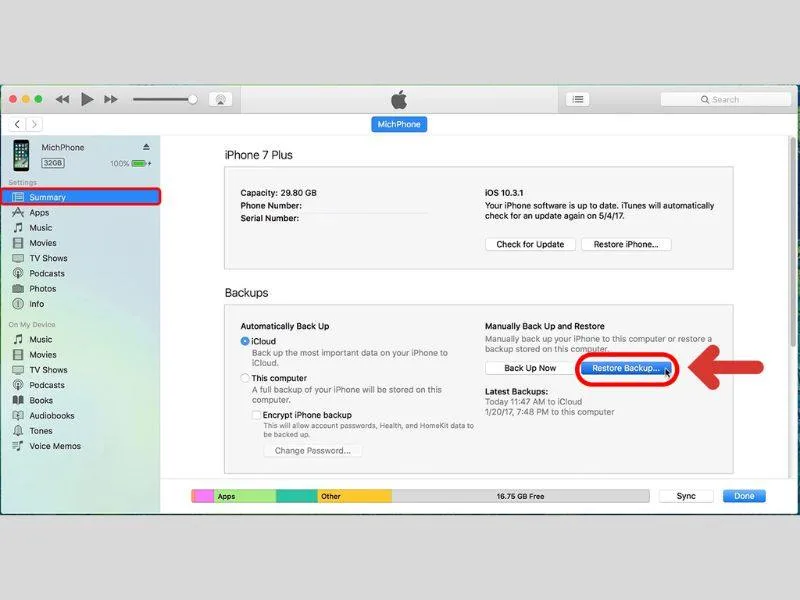Click the yellow Other storage segment
This screenshot has height=600, width=800.
pyautogui.click(x=355, y=496)
